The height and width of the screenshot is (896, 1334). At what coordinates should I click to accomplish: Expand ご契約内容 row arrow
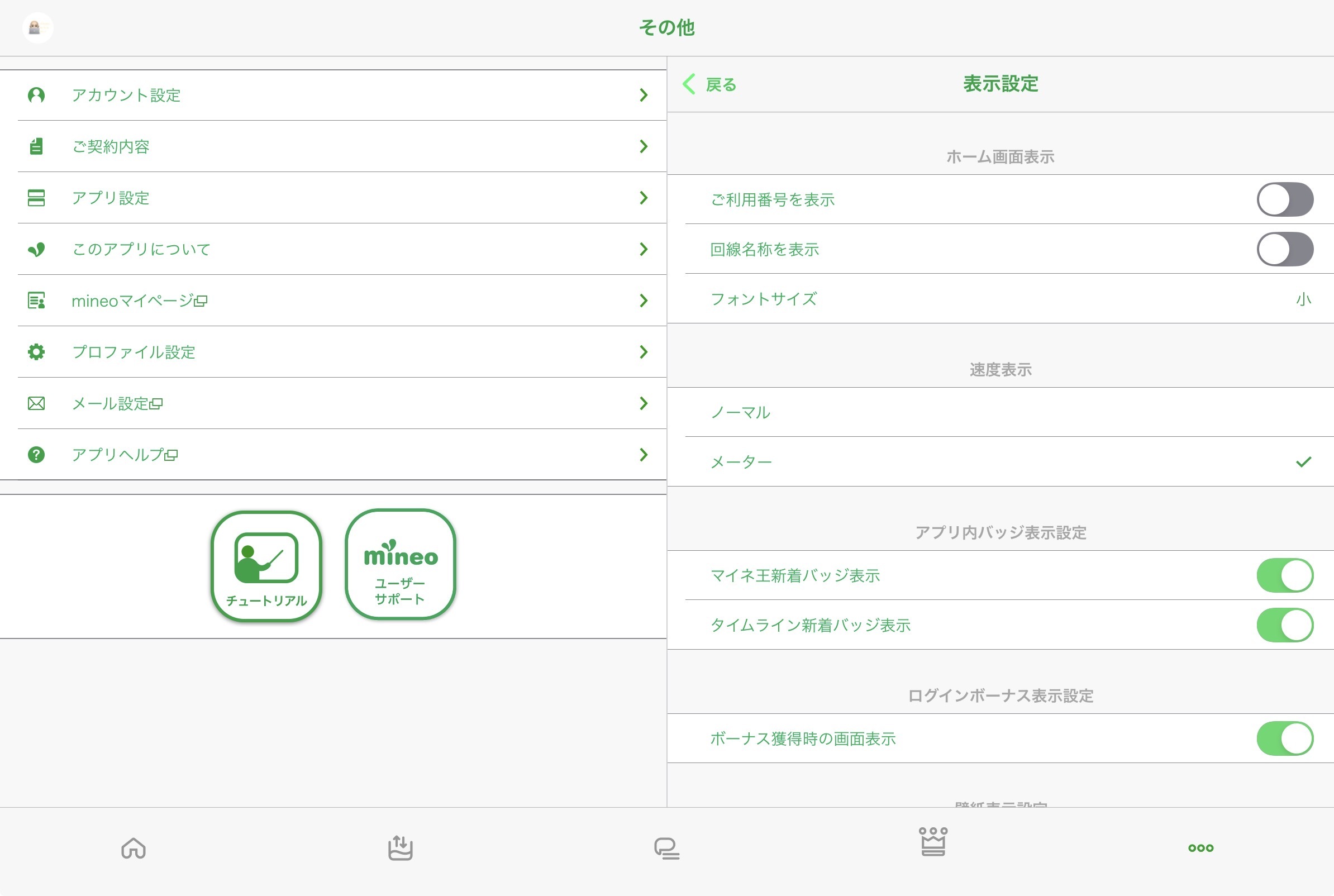pos(644,146)
